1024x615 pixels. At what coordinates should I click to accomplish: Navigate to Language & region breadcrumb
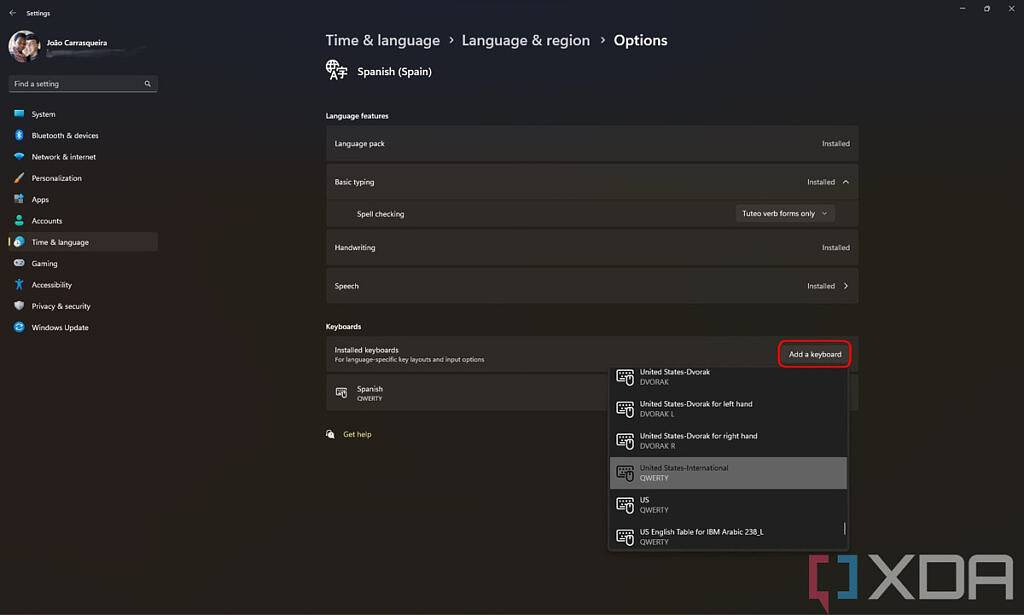point(526,40)
